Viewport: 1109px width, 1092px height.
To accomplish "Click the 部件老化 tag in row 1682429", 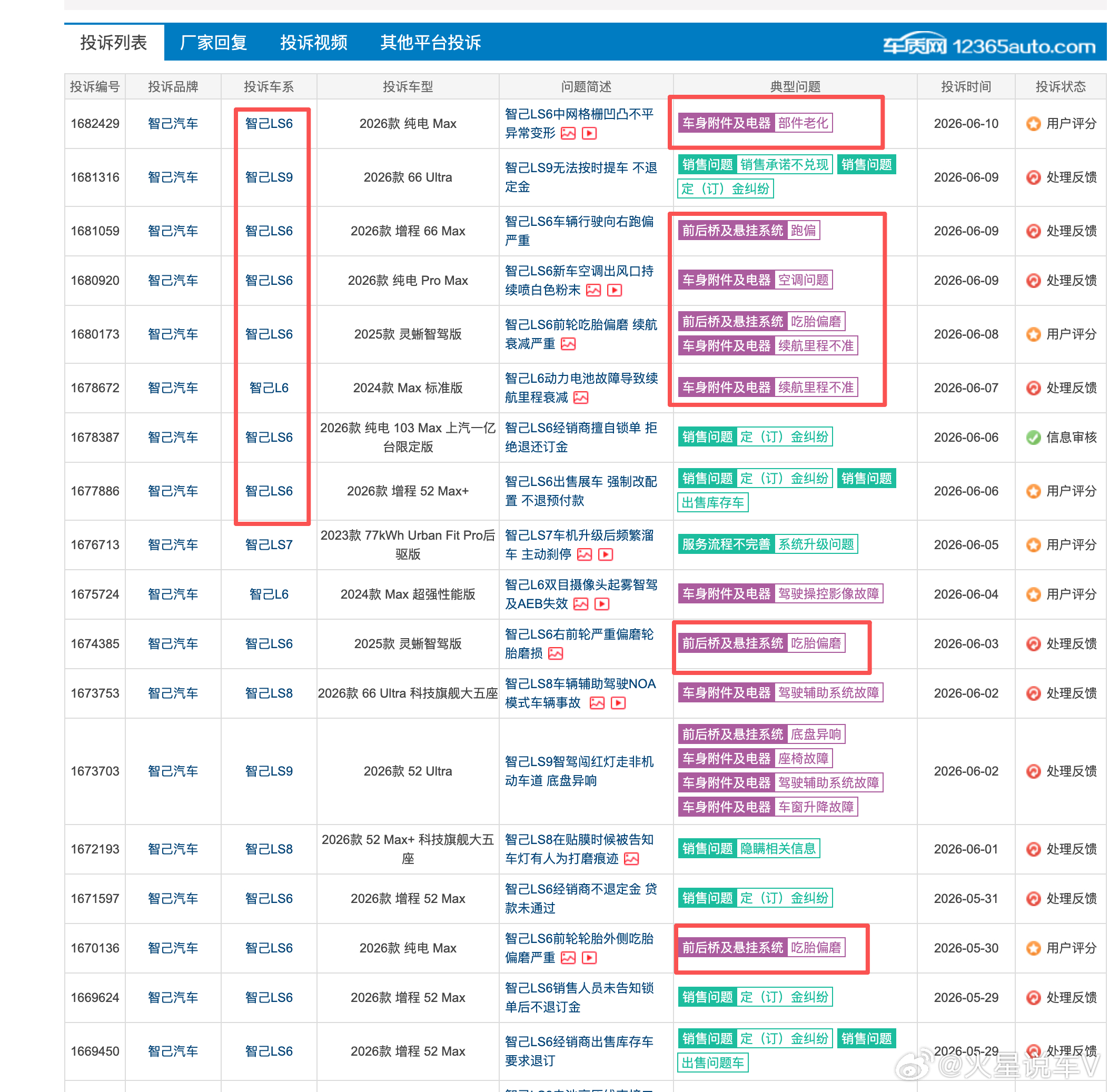I will click(803, 123).
